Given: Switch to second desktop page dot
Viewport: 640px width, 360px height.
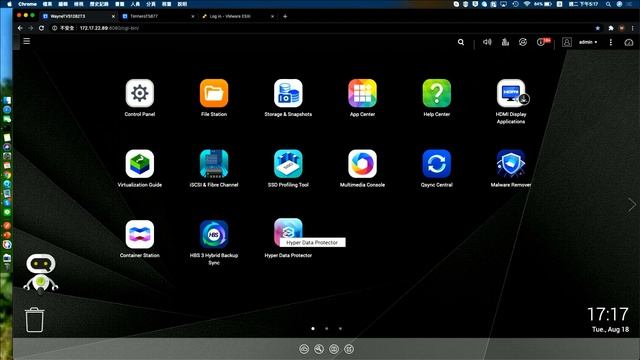Looking at the screenshot, I should coord(327,329).
